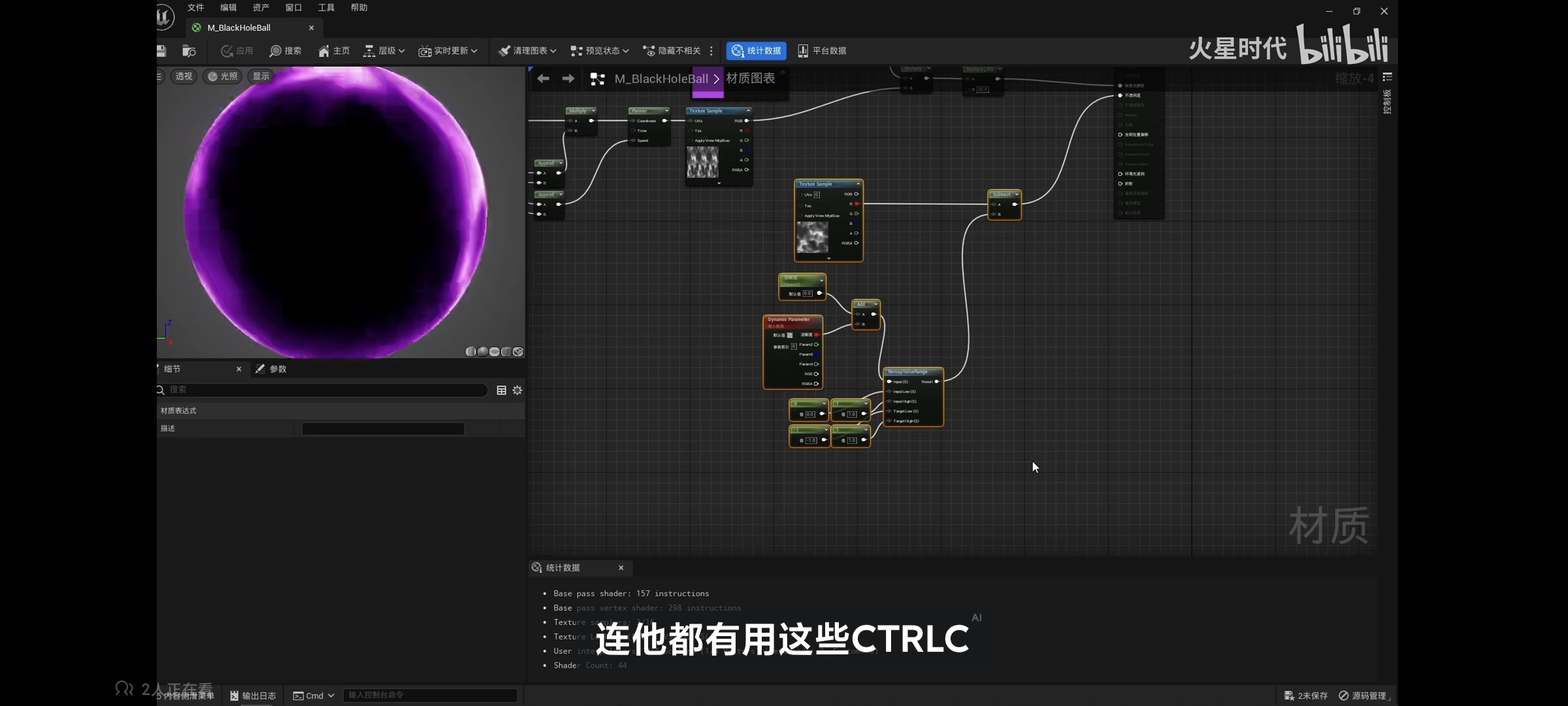Expand the 层级 hierarchy dropdown
Viewport: 1568px width, 706px height.
(384, 51)
